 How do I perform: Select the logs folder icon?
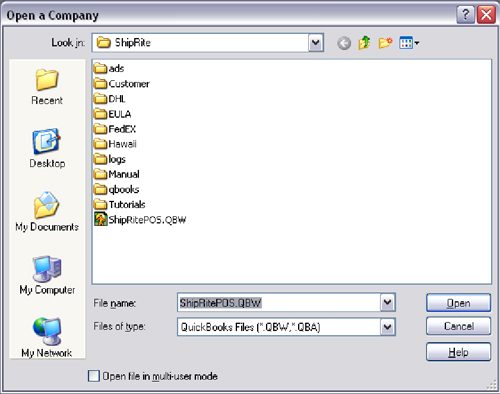(100, 159)
